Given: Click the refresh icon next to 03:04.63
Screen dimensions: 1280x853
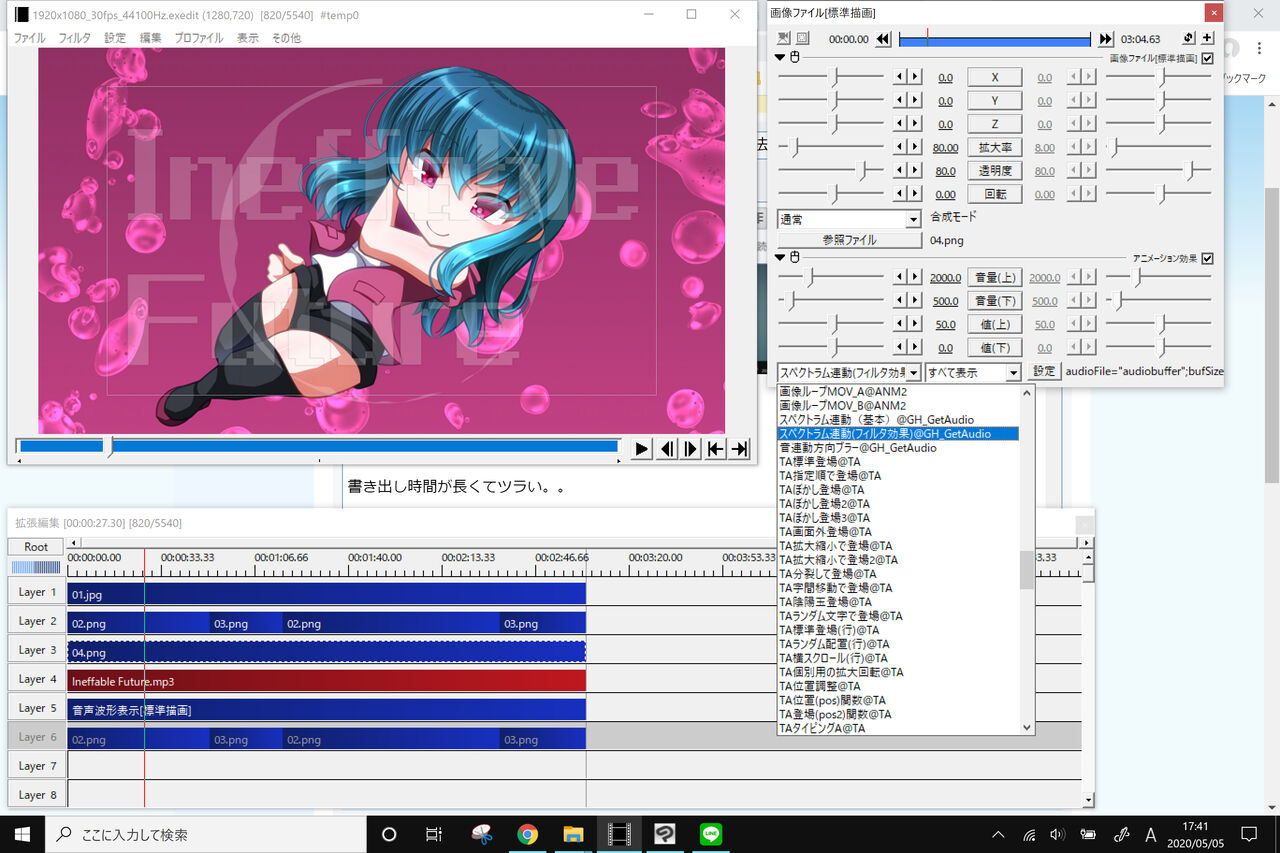Looking at the screenshot, I should pos(1188,38).
